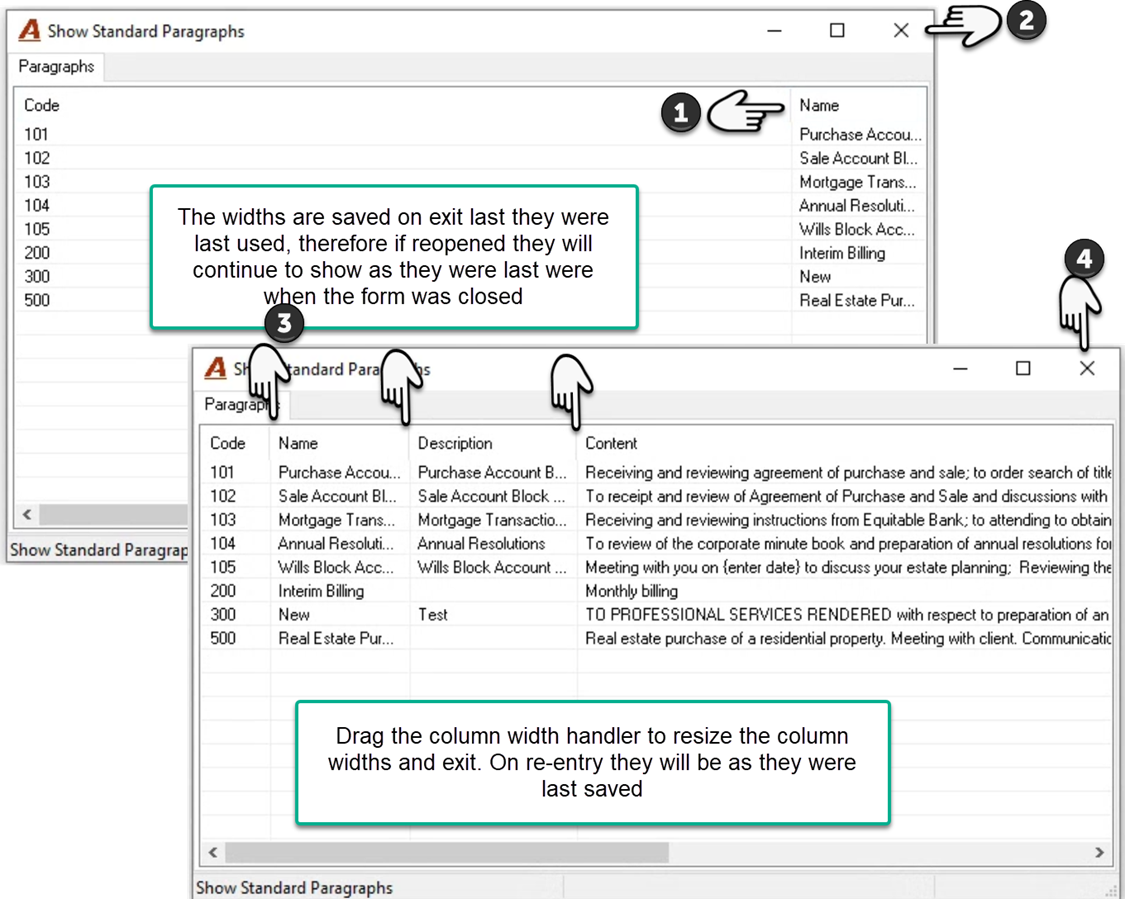The image size is (1125, 899).
Task: Click the app logo icon in the back window title bar
Action: pos(29,31)
